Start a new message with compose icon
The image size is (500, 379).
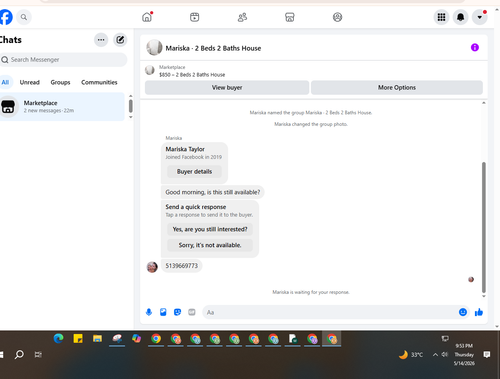[120, 40]
